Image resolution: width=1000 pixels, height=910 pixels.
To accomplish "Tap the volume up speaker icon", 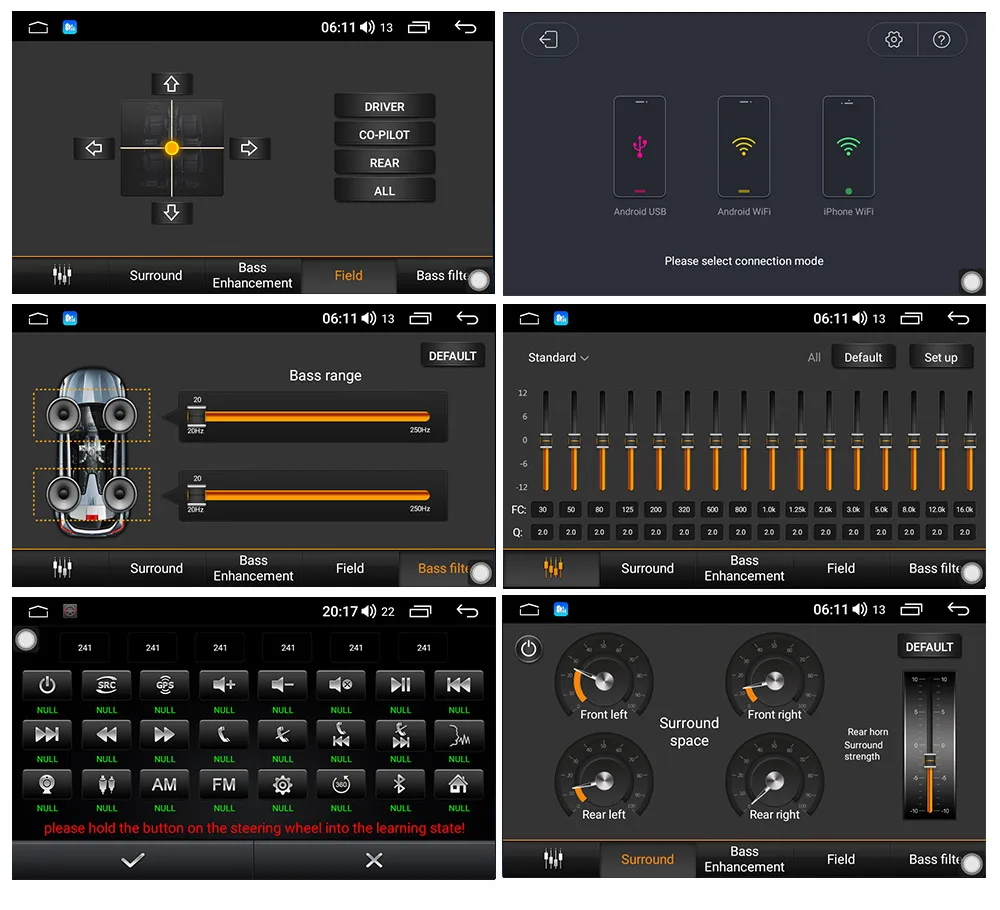I will pyautogui.click(x=224, y=685).
